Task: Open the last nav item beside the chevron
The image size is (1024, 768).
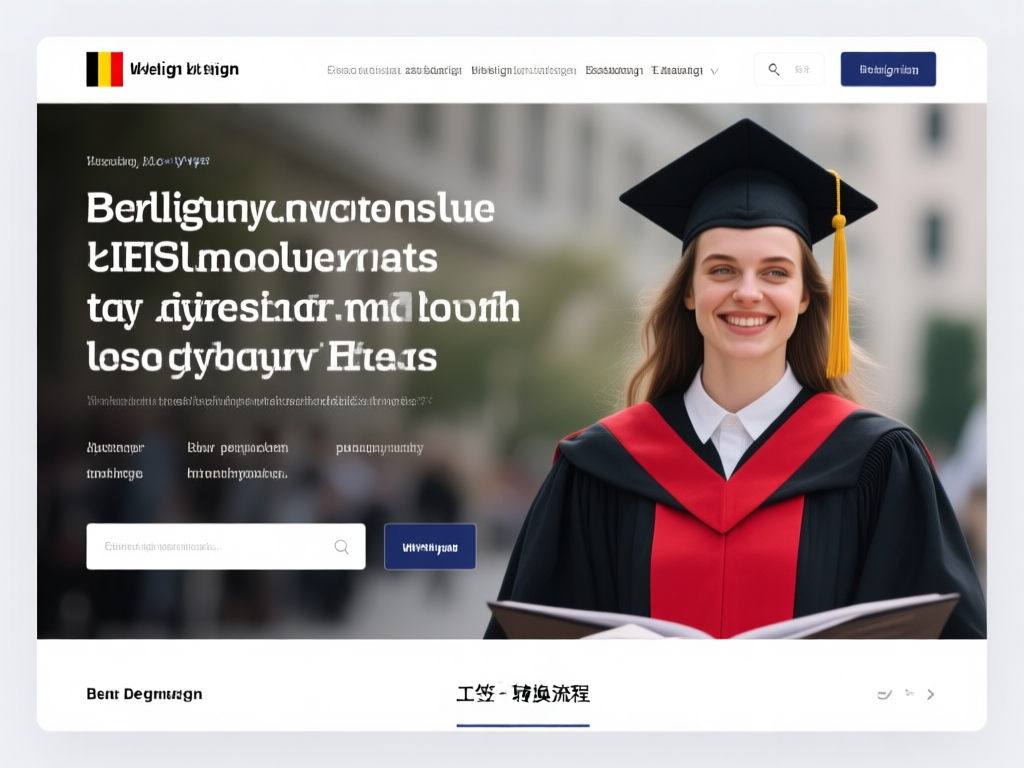Action: (x=677, y=70)
